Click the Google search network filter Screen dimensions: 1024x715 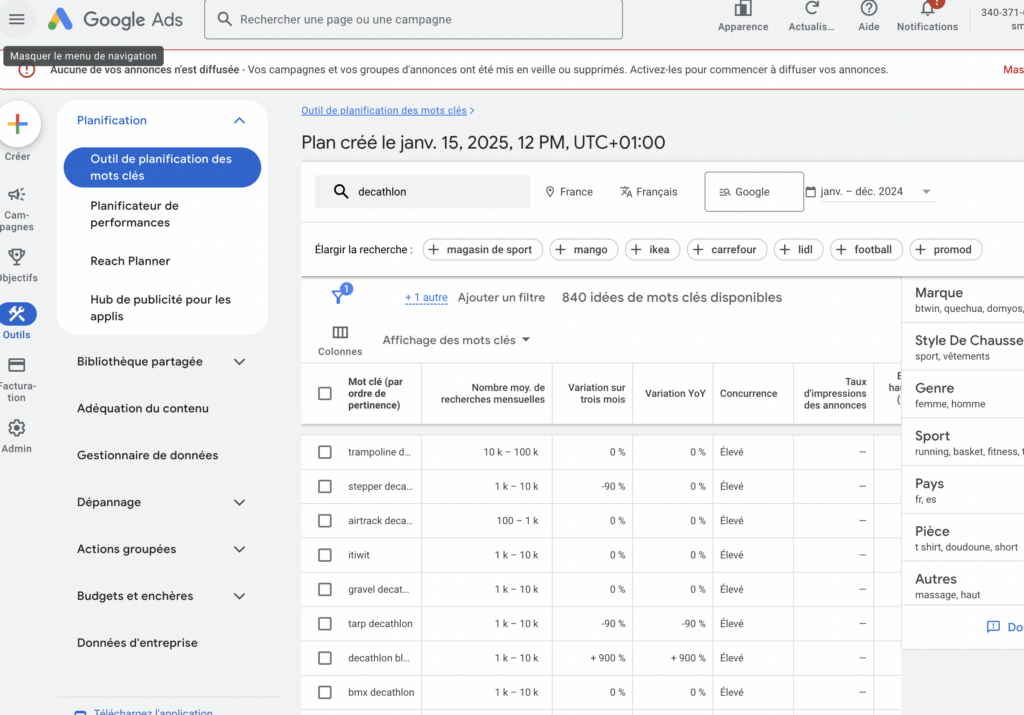point(754,192)
